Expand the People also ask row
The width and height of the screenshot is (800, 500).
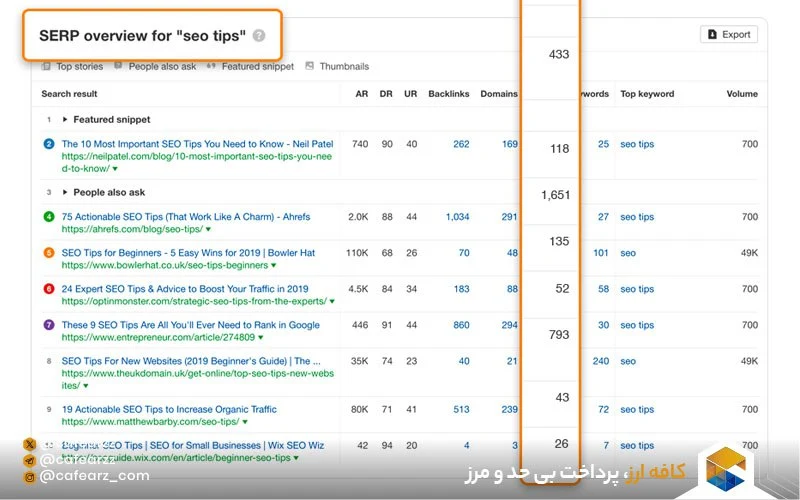pos(65,192)
